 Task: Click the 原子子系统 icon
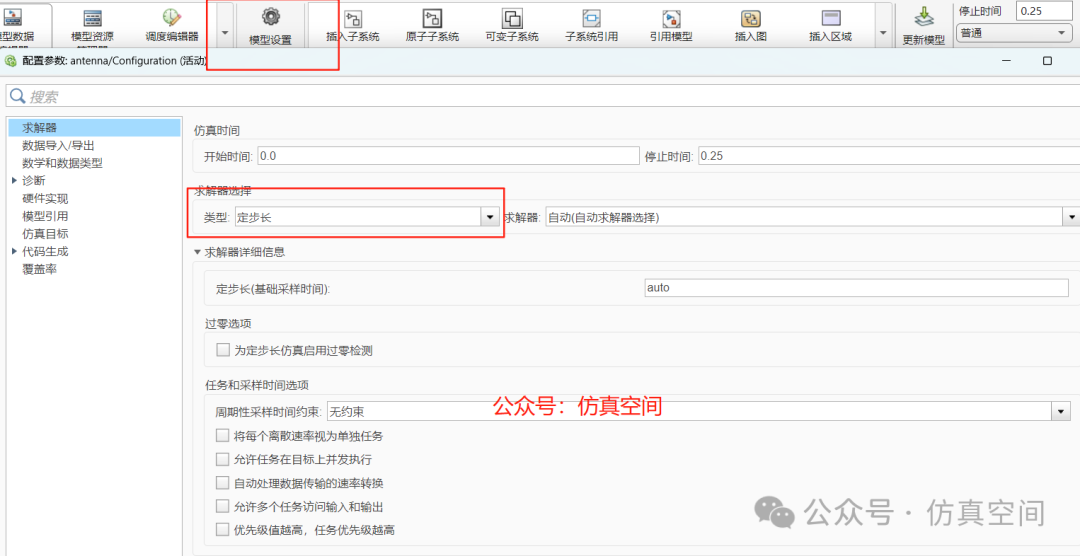(432, 19)
